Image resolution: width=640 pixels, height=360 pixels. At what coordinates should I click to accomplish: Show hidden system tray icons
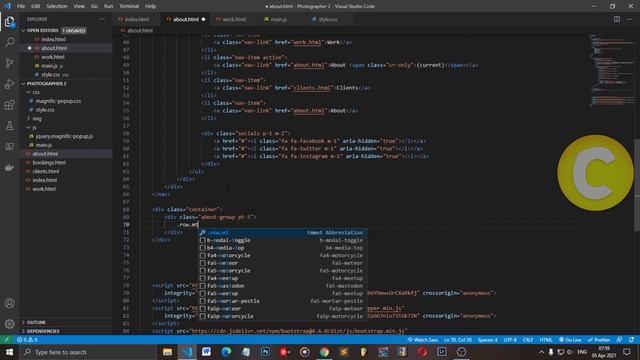541,352
